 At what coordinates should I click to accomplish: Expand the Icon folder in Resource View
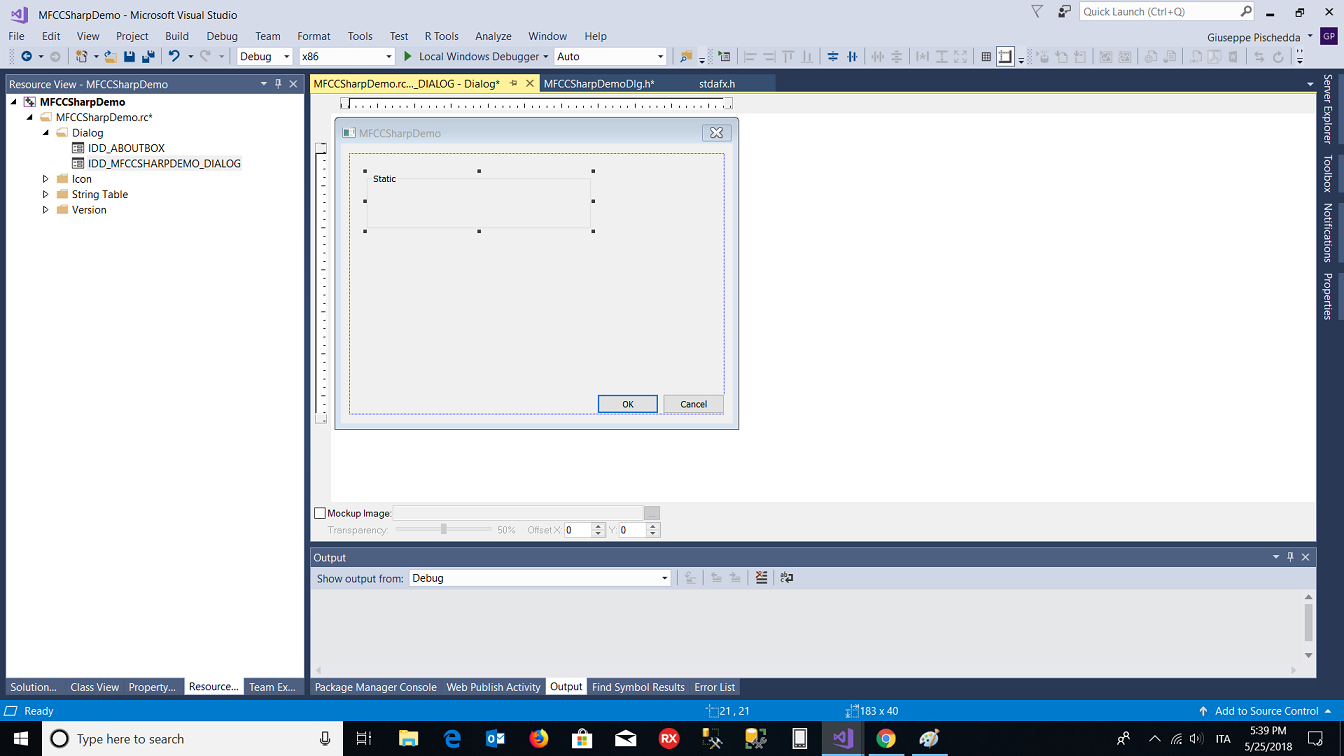point(46,179)
